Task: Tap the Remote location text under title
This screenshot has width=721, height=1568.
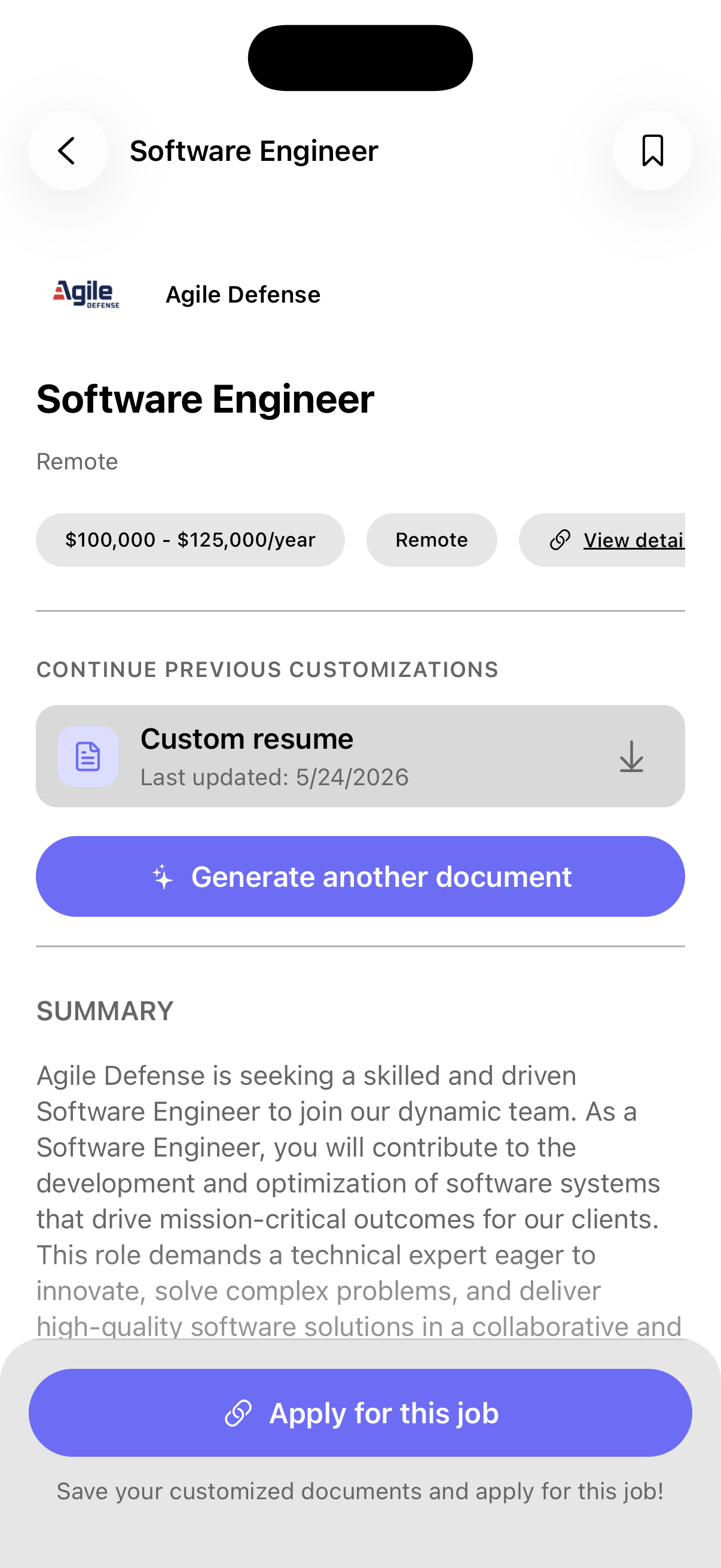Action: (x=77, y=462)
